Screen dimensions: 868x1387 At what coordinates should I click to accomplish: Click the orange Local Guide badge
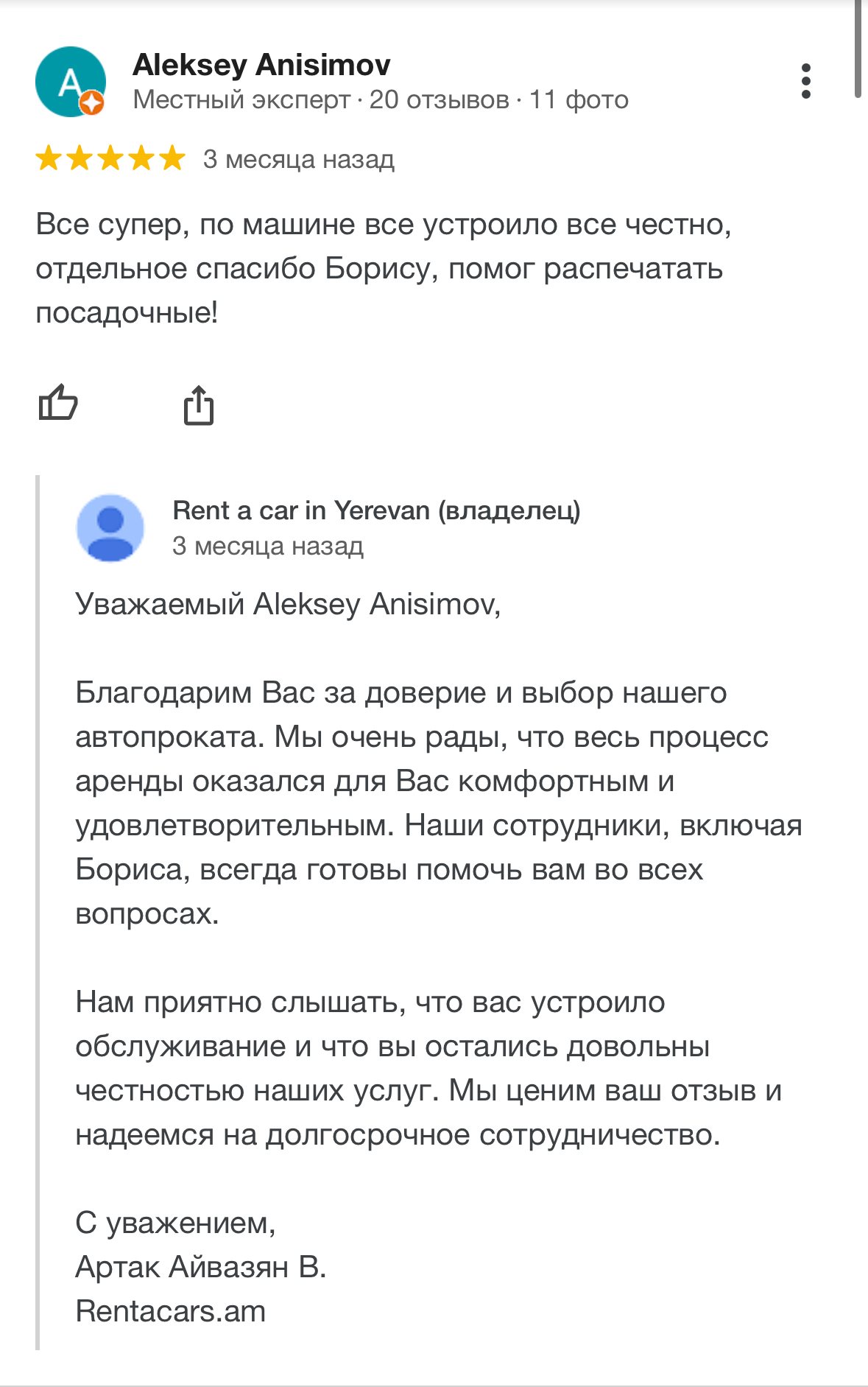click(x=92, y=104)
